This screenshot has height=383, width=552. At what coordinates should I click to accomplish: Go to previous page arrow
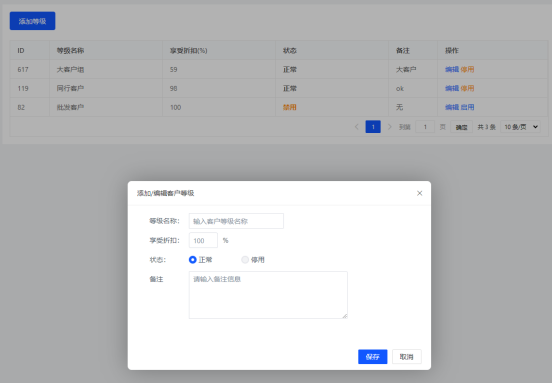[357, 127]
